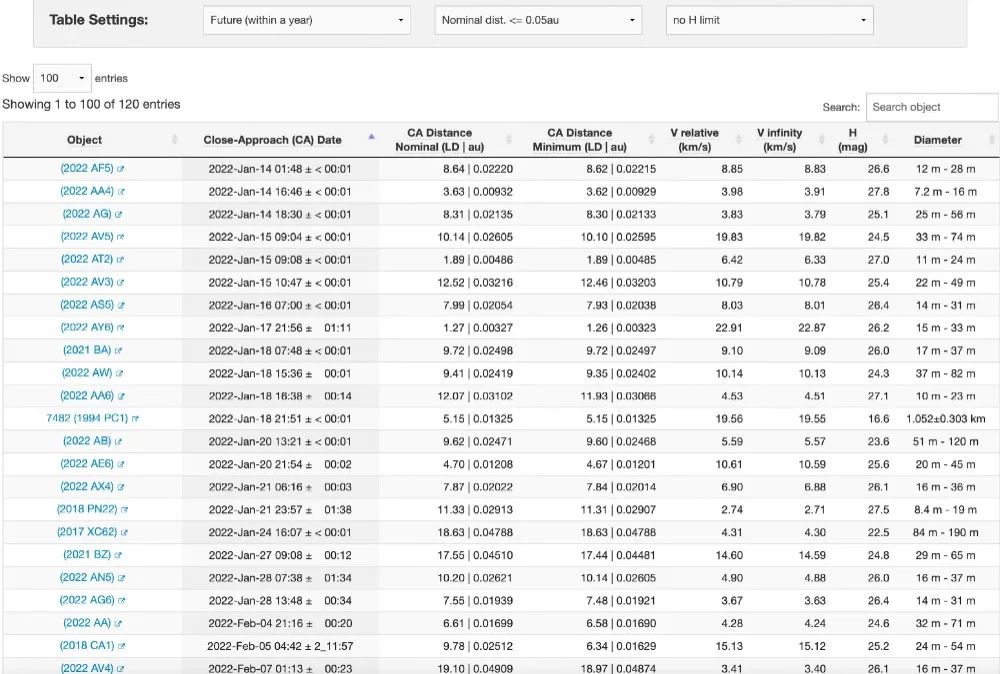Screen dimensions: 1000x674
Task: Expand the 'no H limit' dropdown
Action: (x=769, y=20)
